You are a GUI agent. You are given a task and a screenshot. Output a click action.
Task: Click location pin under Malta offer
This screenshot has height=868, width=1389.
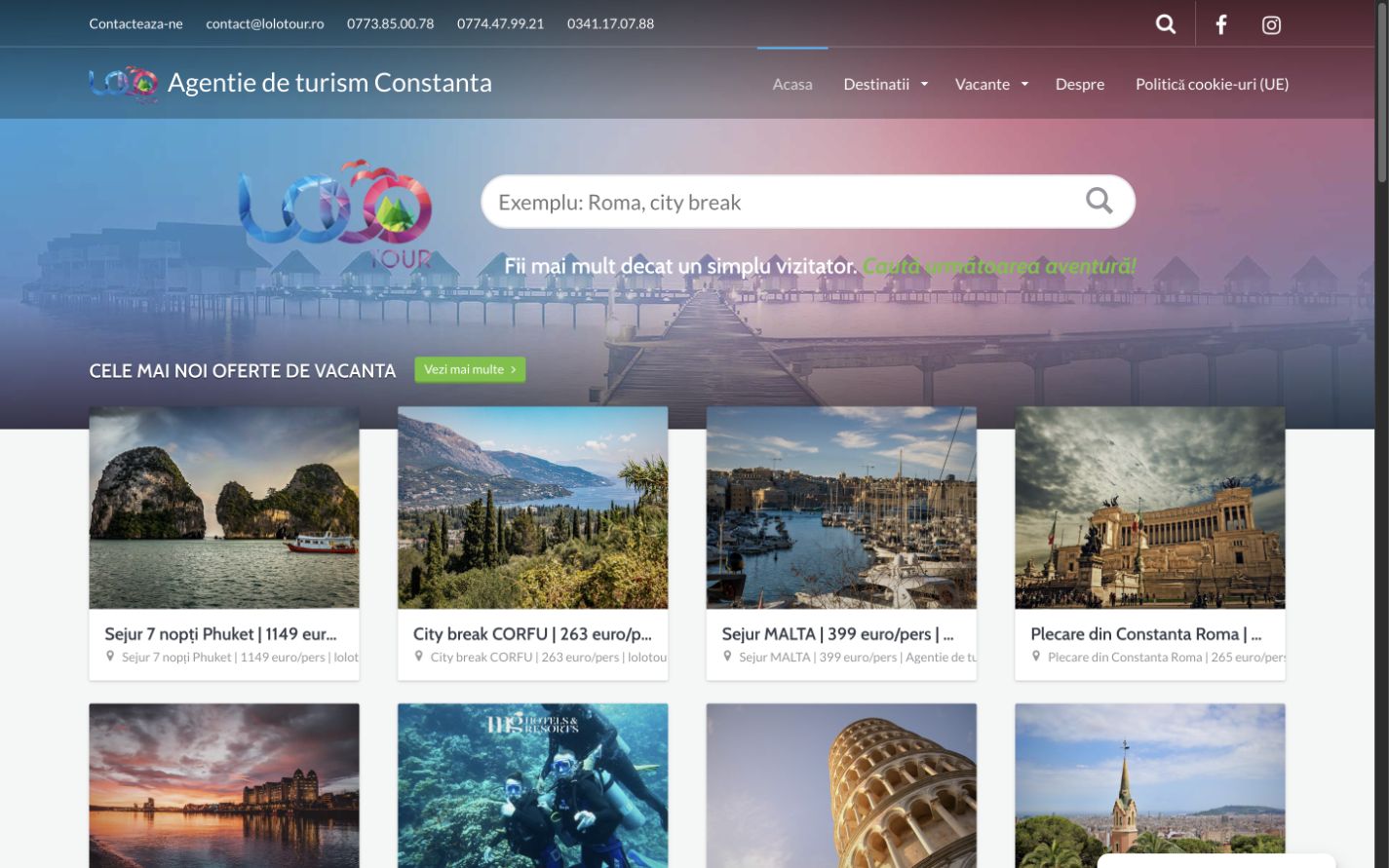coord(728,657)
